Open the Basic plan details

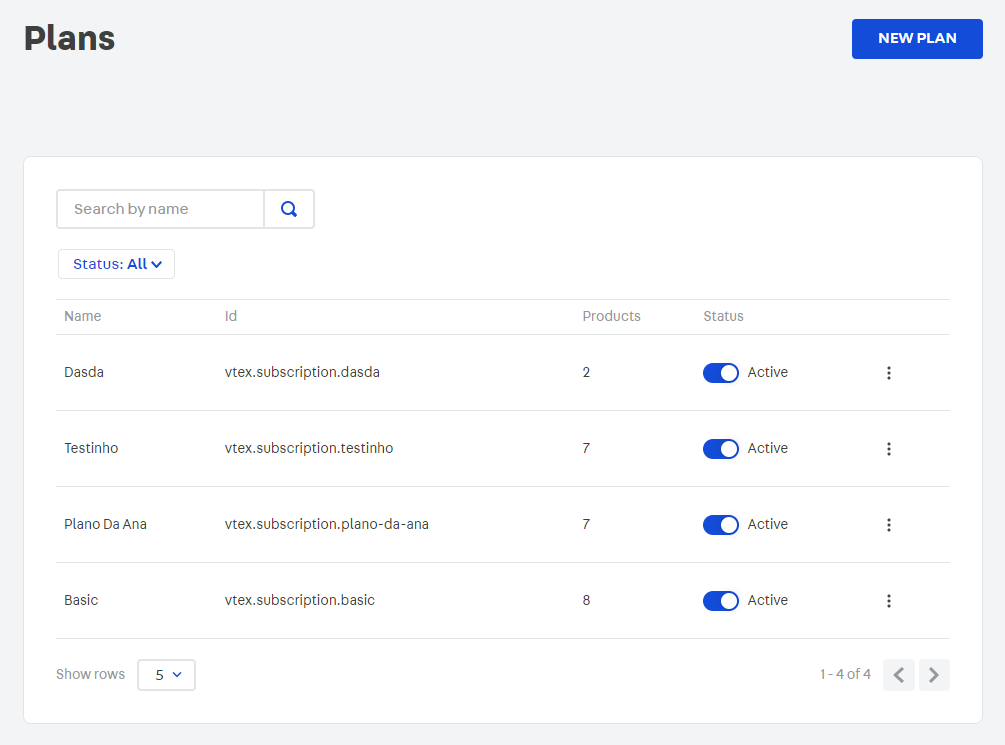point(80,600)
